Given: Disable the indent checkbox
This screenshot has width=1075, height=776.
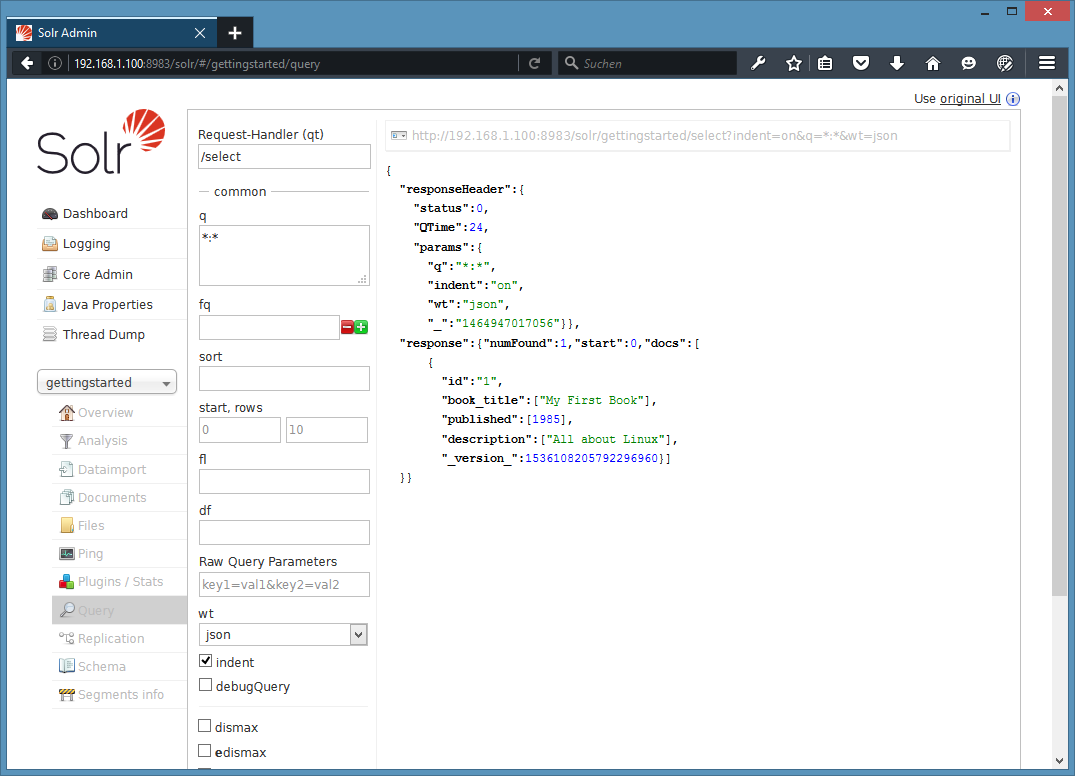Looking at the screenshot, I should [206, 661].
